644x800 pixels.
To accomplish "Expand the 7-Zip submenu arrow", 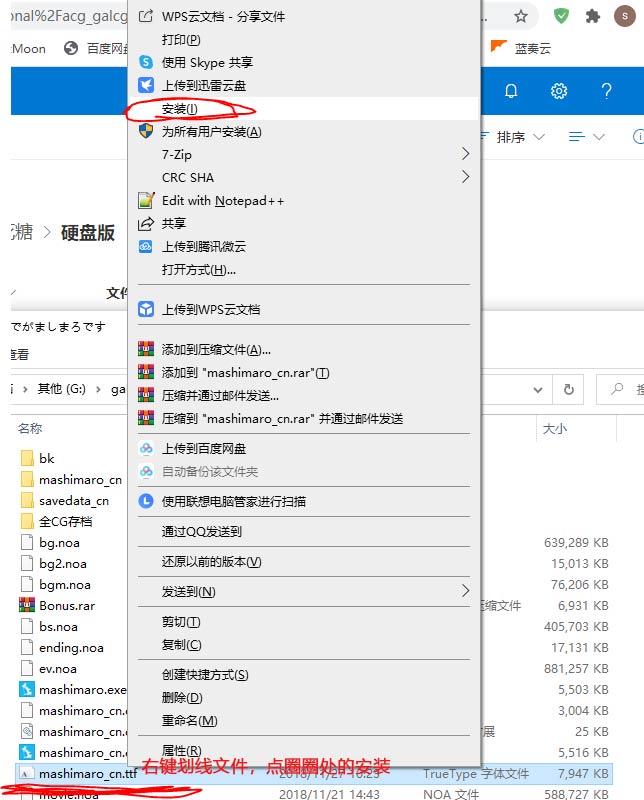I will click(465, 154).
